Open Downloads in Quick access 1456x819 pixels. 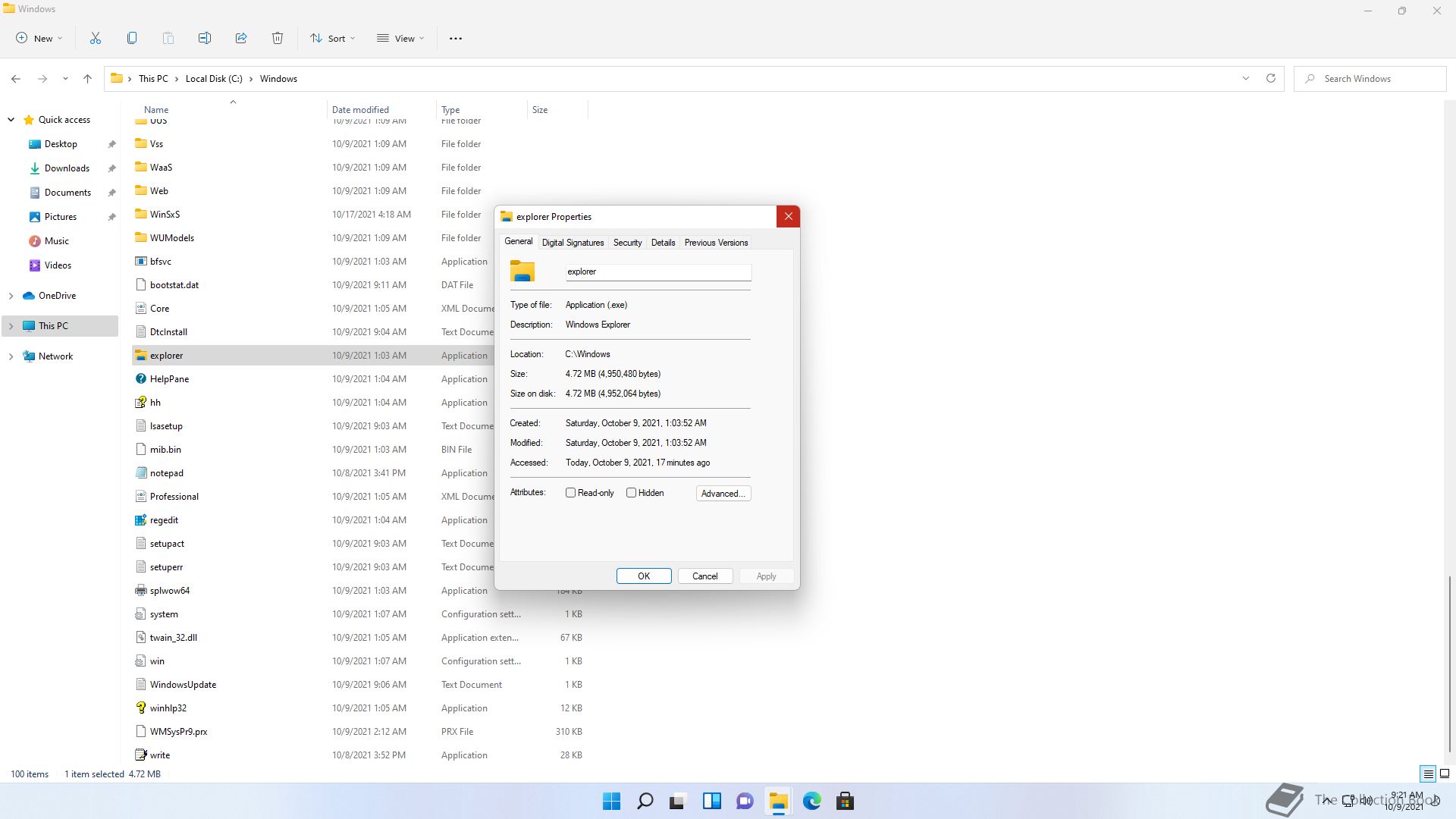[67, 168]
